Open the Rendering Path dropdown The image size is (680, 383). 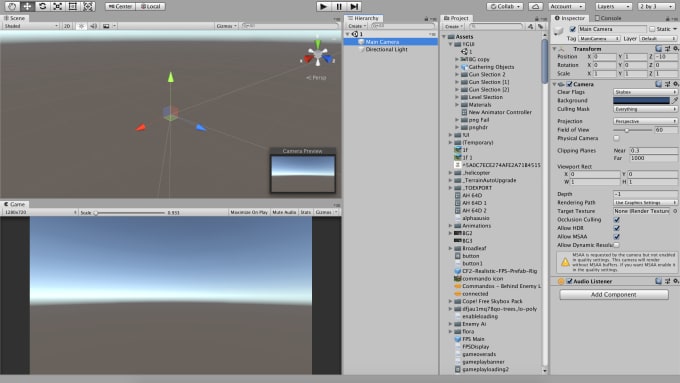645,203
